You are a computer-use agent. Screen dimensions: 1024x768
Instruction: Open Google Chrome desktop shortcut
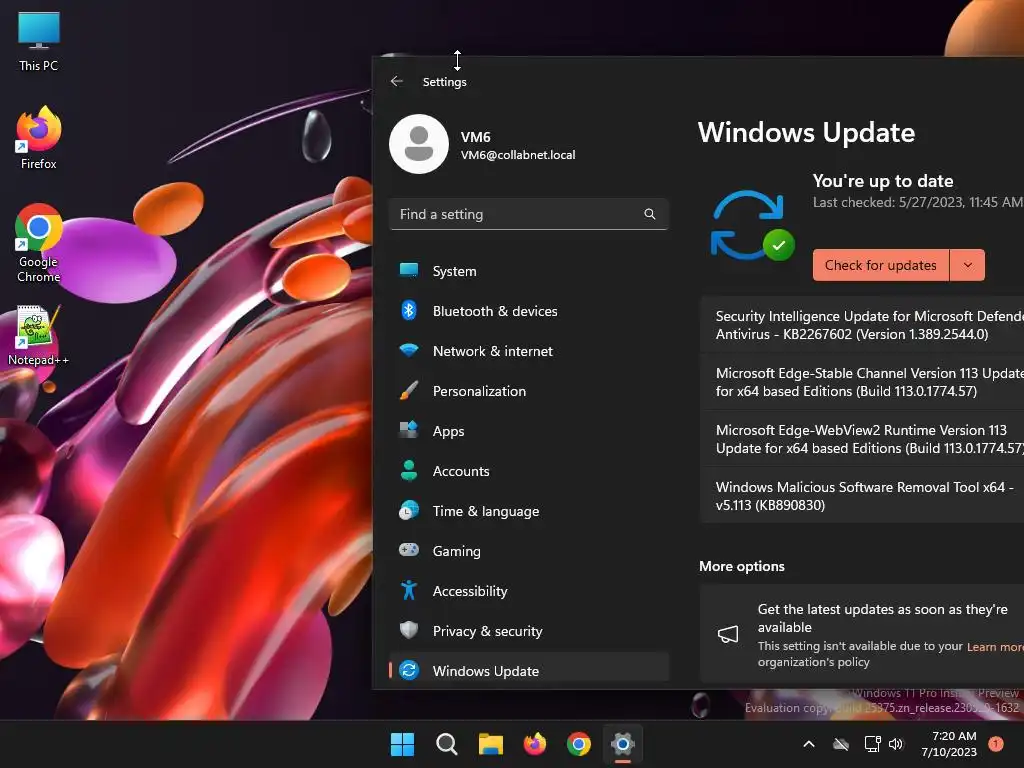(39, 244)
